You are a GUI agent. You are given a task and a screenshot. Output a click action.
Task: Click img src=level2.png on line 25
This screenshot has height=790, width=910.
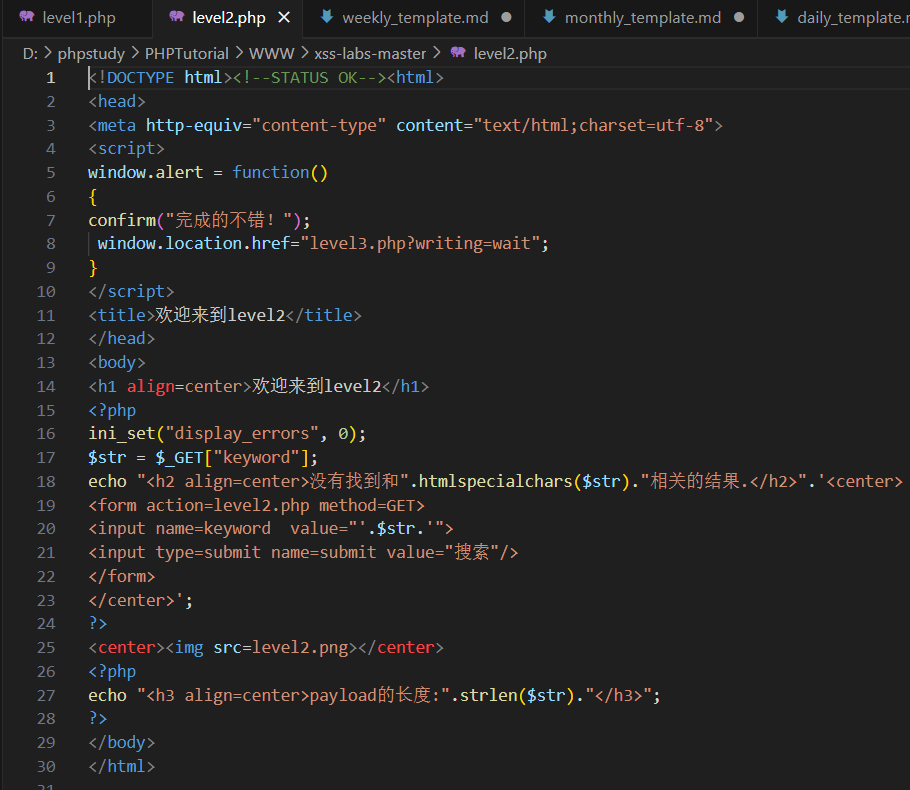(x=262, y=648)
